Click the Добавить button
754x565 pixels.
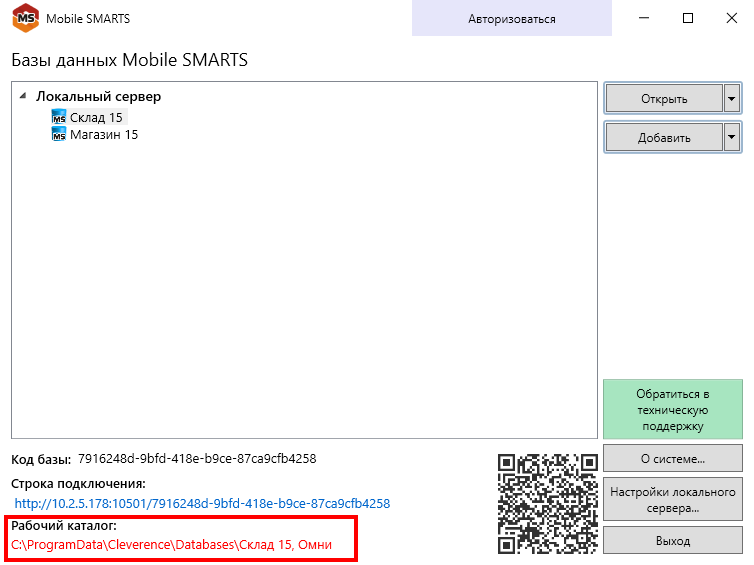664,138
